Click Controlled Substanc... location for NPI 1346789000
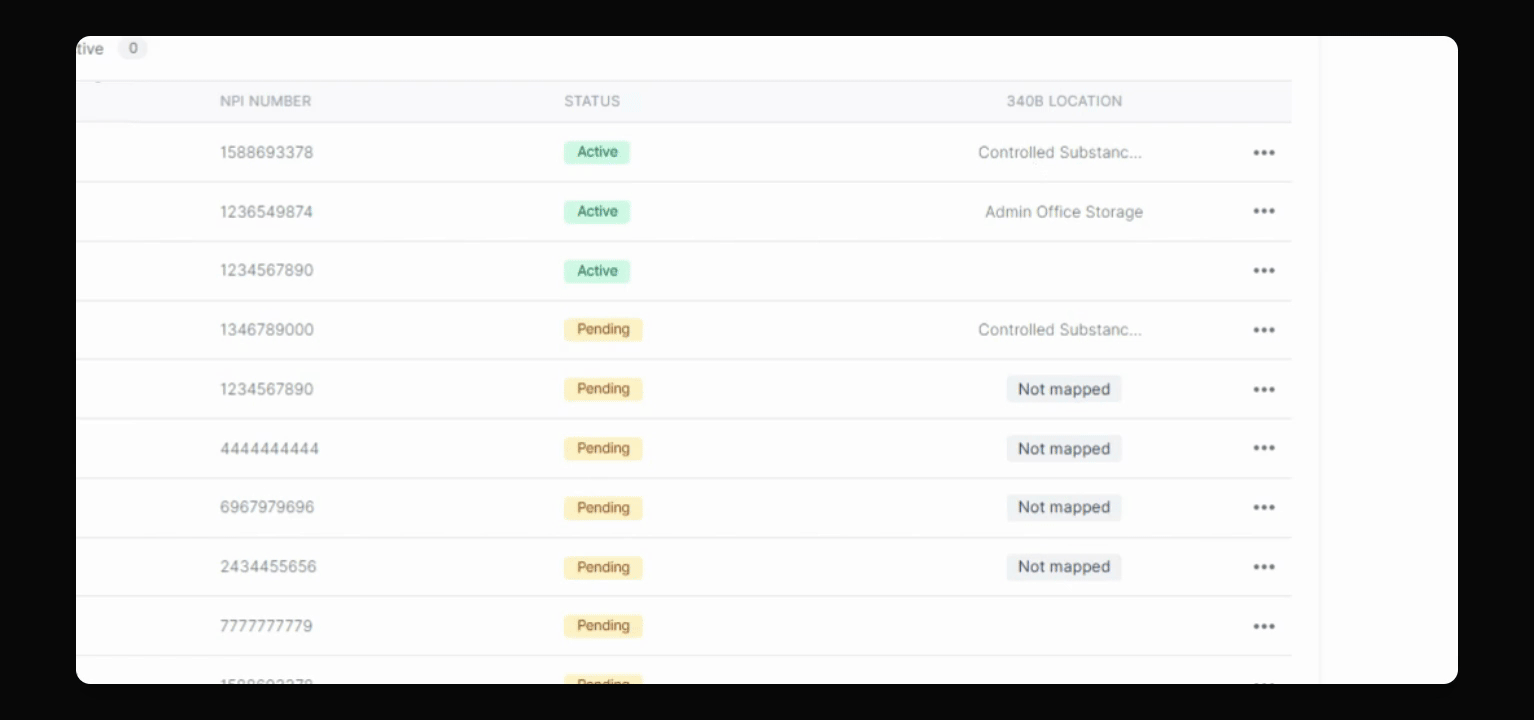This screenshot has height=720, width=1534. click(1060, 330)
